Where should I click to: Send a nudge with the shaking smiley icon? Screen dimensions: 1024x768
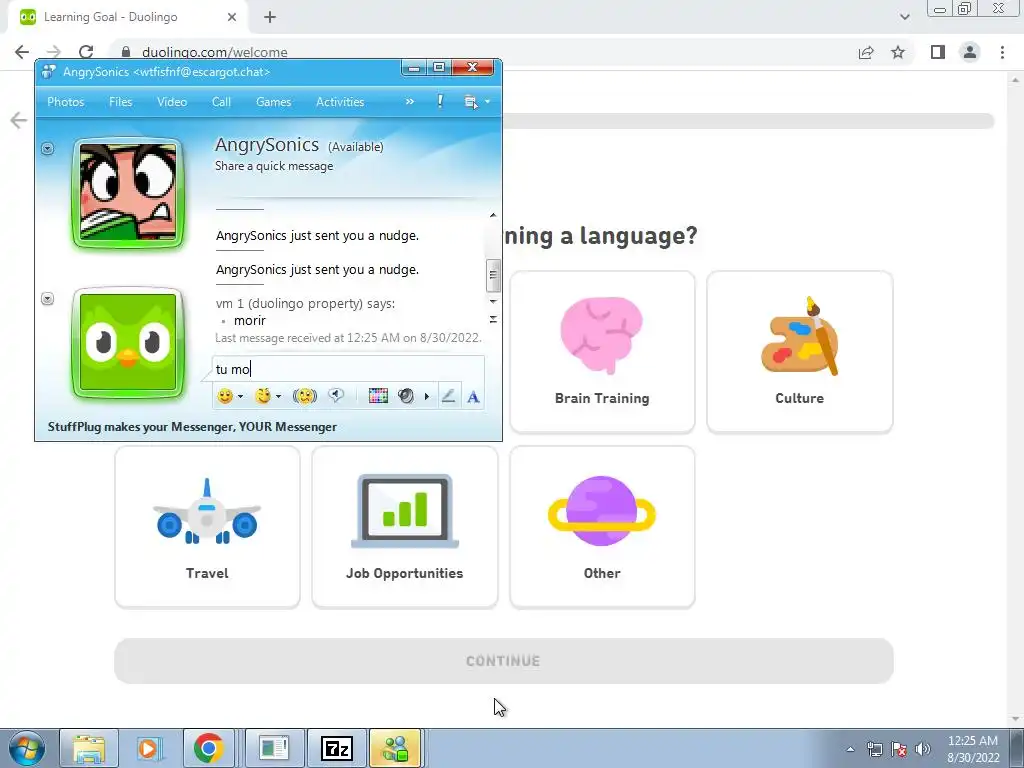[x=304, y=396]
